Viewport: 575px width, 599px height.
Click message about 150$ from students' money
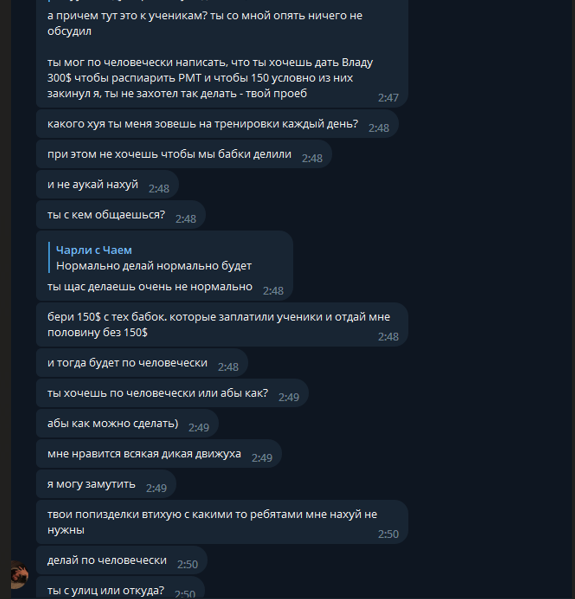point(222,325)
